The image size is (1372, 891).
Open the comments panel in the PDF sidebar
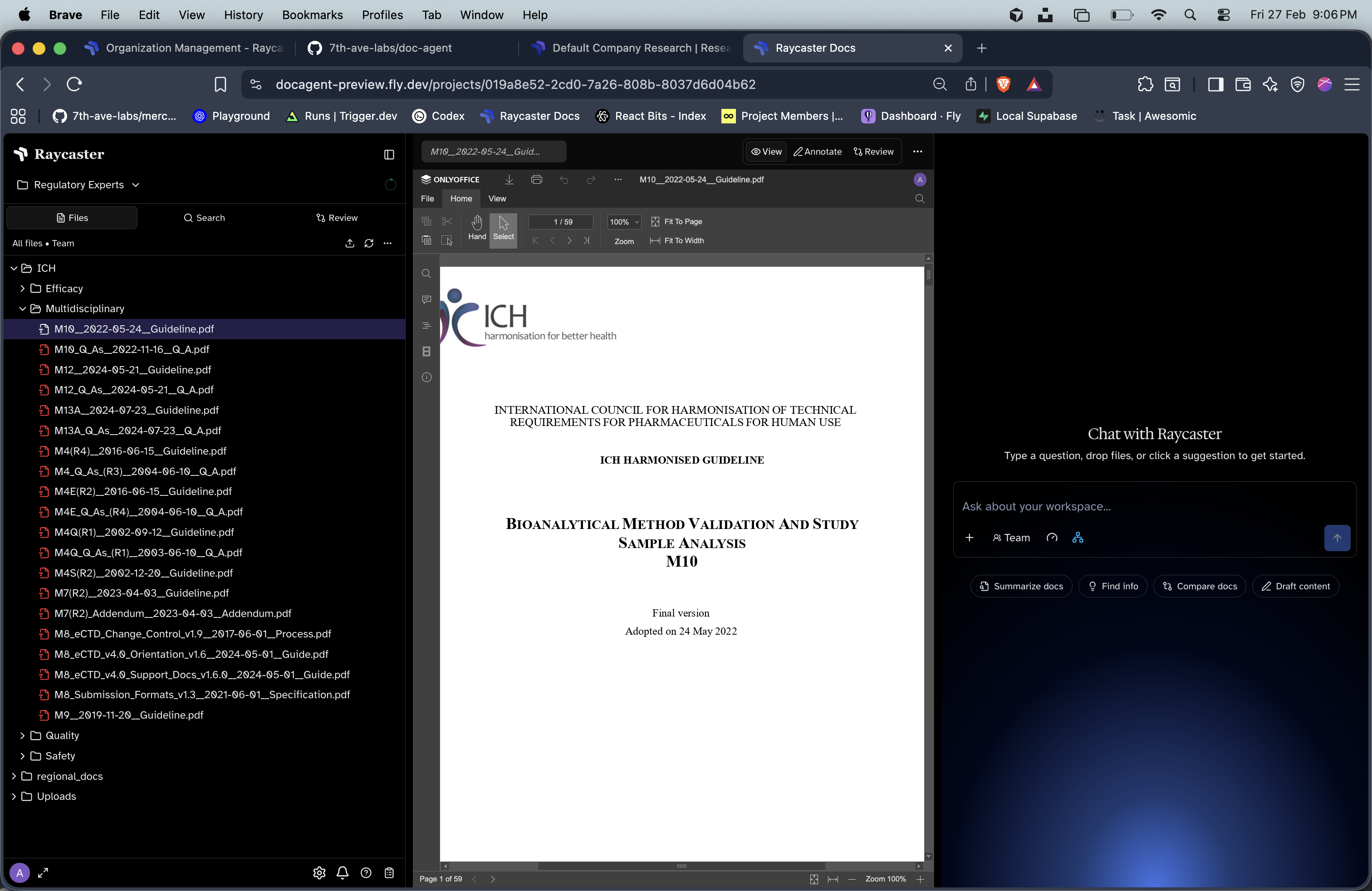(x=426, y=299)
